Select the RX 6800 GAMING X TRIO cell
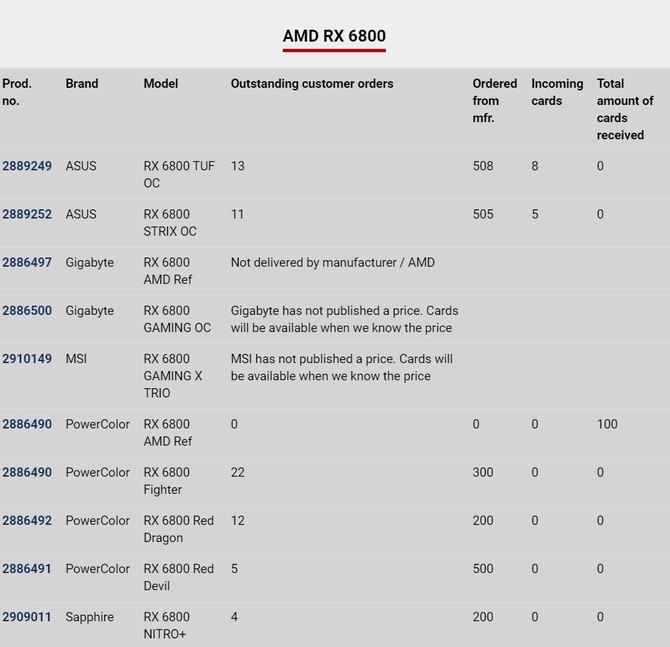This screenshot has height=647, width=670. point(173,376)
